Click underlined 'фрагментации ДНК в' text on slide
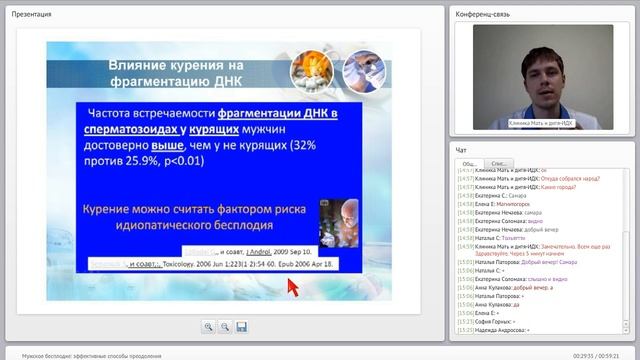This screenshot has height=360, width=640. [278, 113]
